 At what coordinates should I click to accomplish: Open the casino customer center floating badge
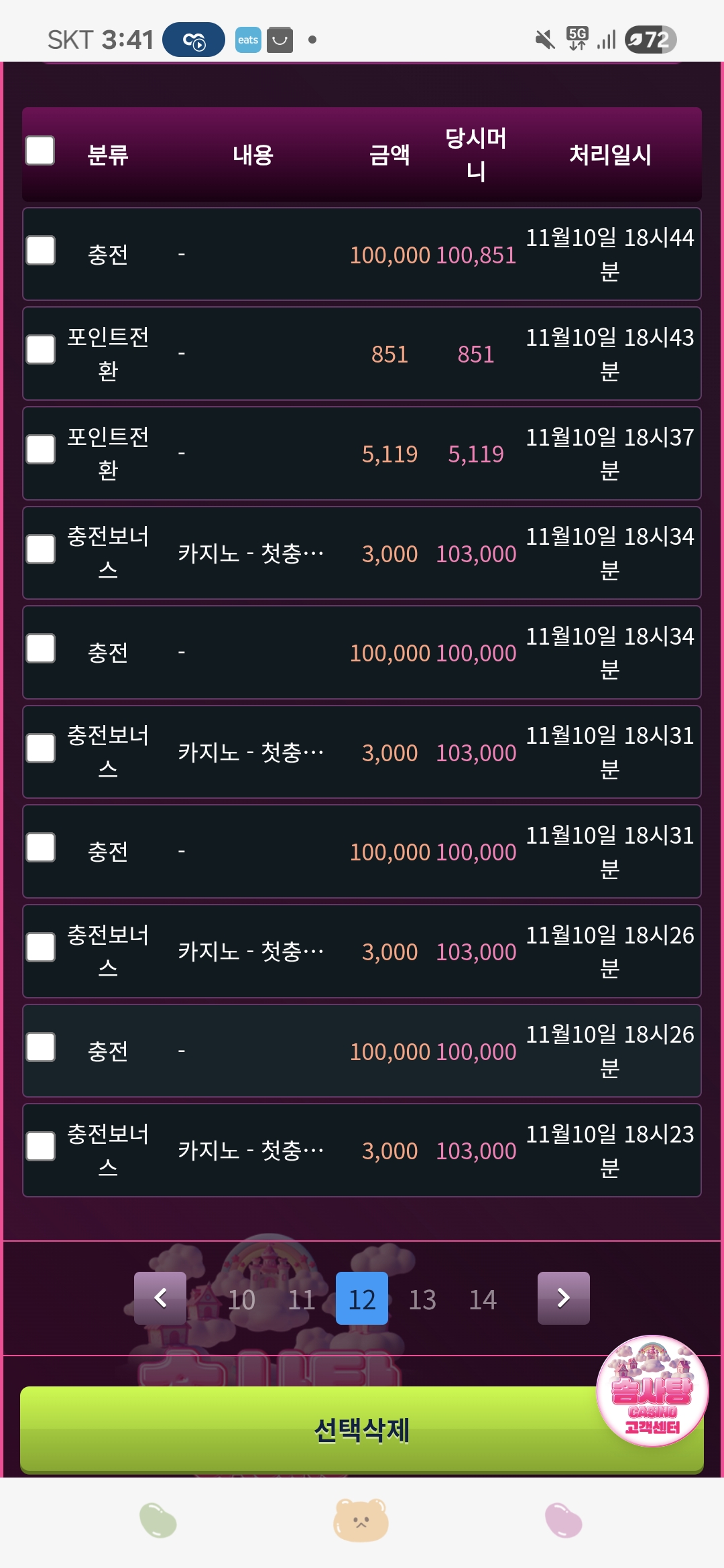652,1390
